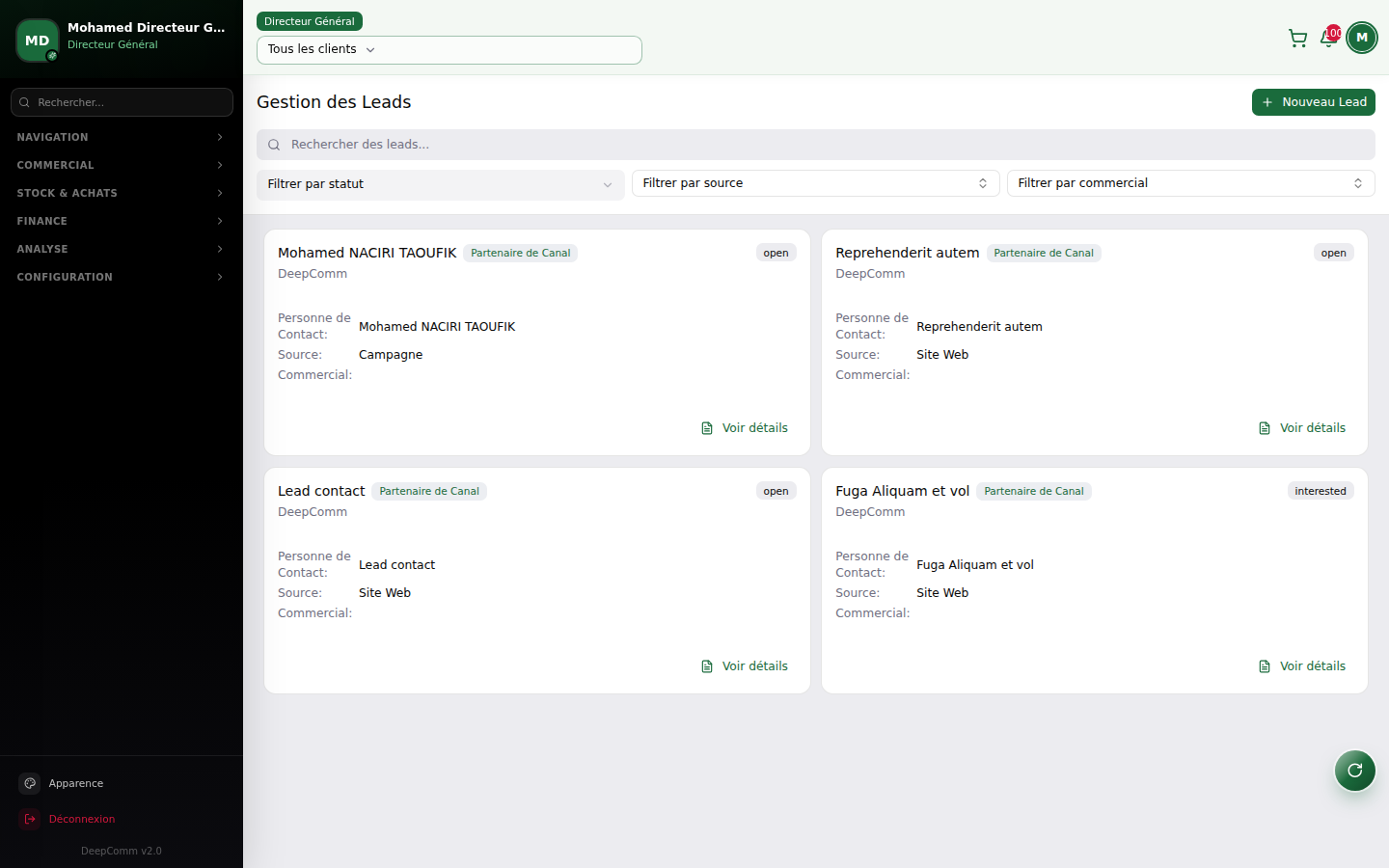
Task: Click Partenaire de Canal tag on Lead contact card
Action: (x=429, y=491)
